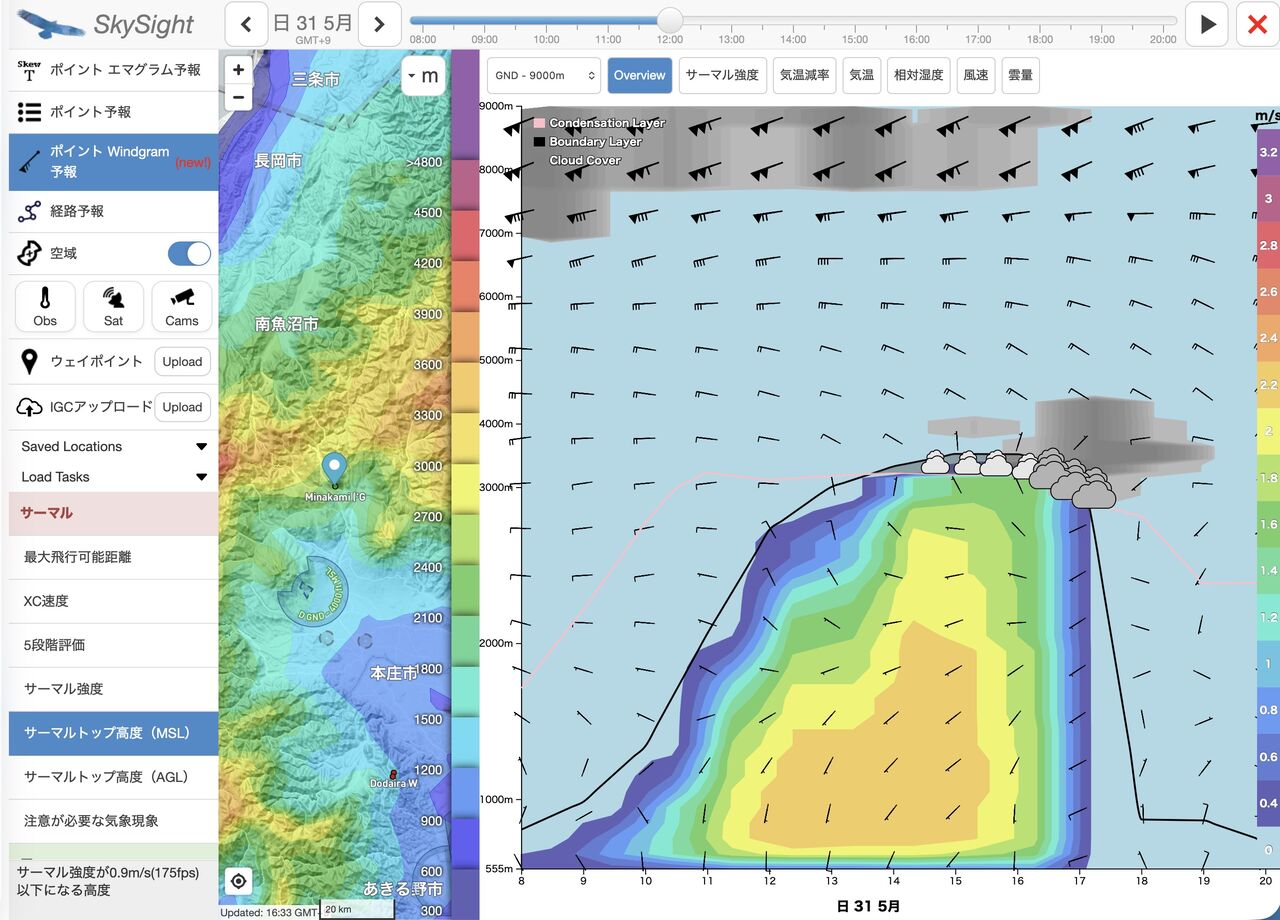Click the Dodaira W waypoint marker
1280x920 pixels.
click(394, 774)
